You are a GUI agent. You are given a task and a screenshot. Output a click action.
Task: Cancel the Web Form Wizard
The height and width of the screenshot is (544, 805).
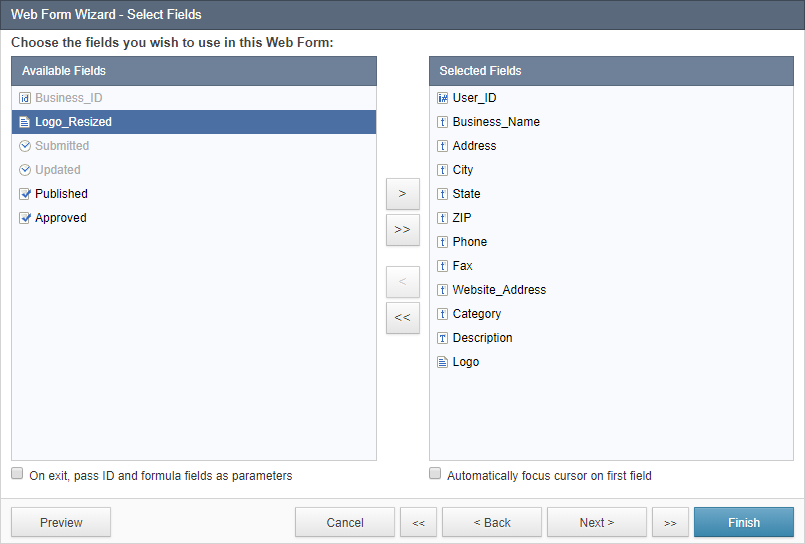pos(344,522)
